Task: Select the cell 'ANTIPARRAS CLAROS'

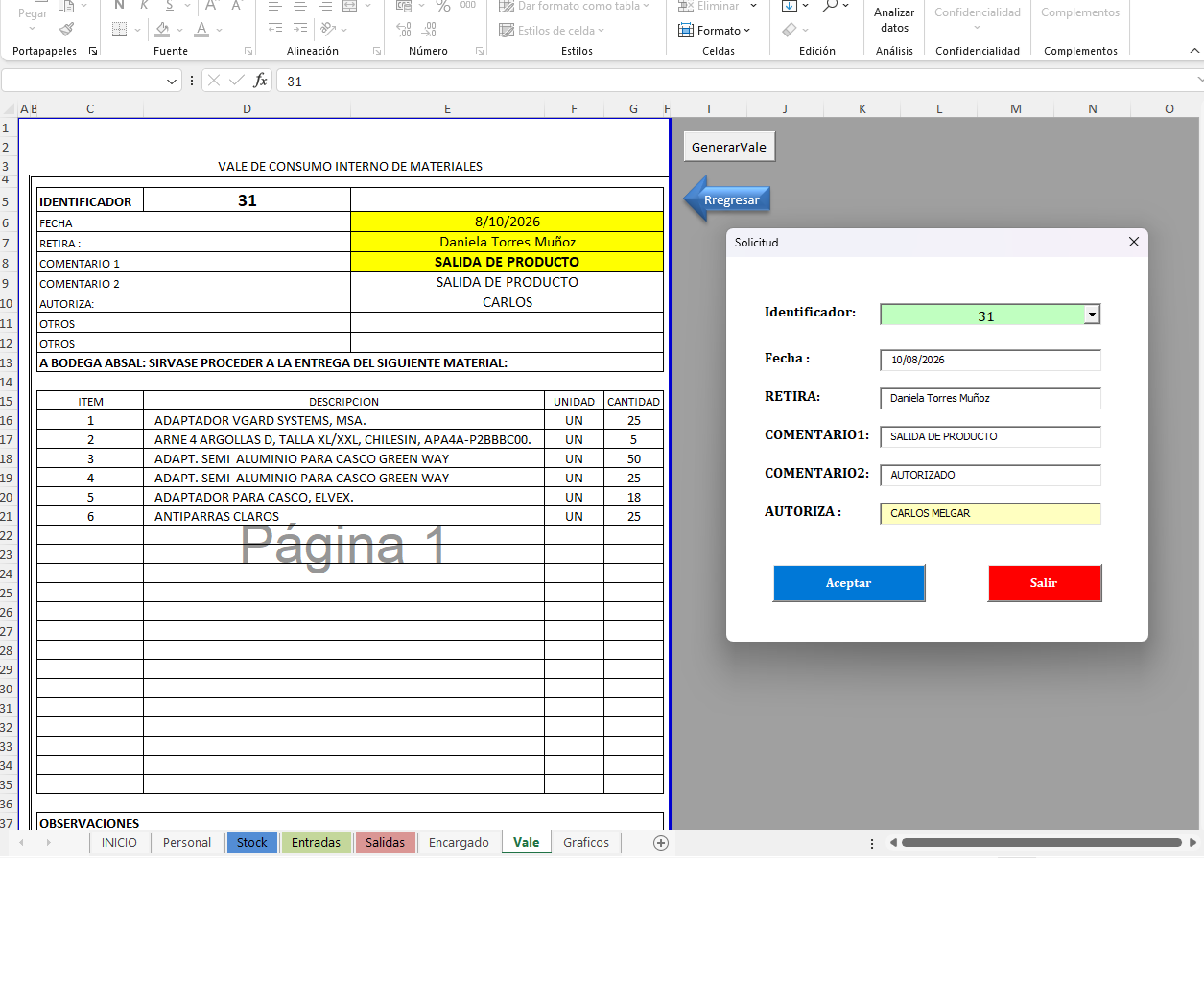Action: pos(343,516)
